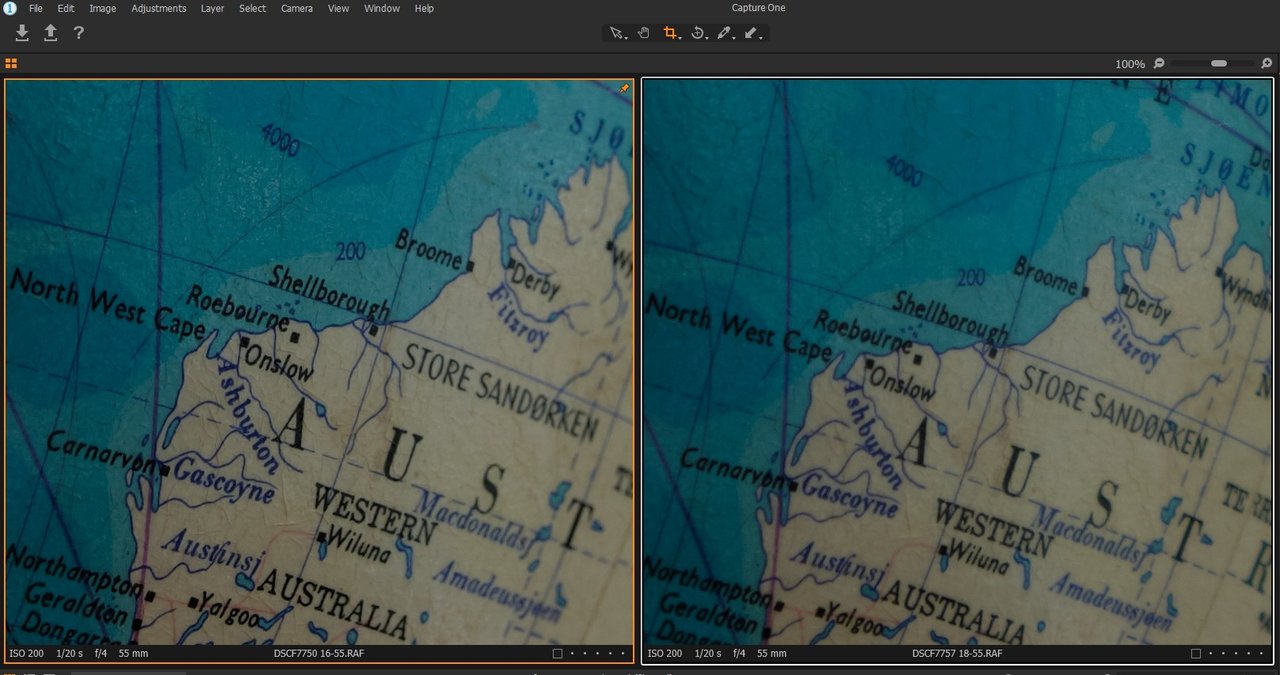The height and width of the screenshot is (675, 1280).
Task: Toggle color tag box for DSCF7750 image
Action: tap(558, 653)
